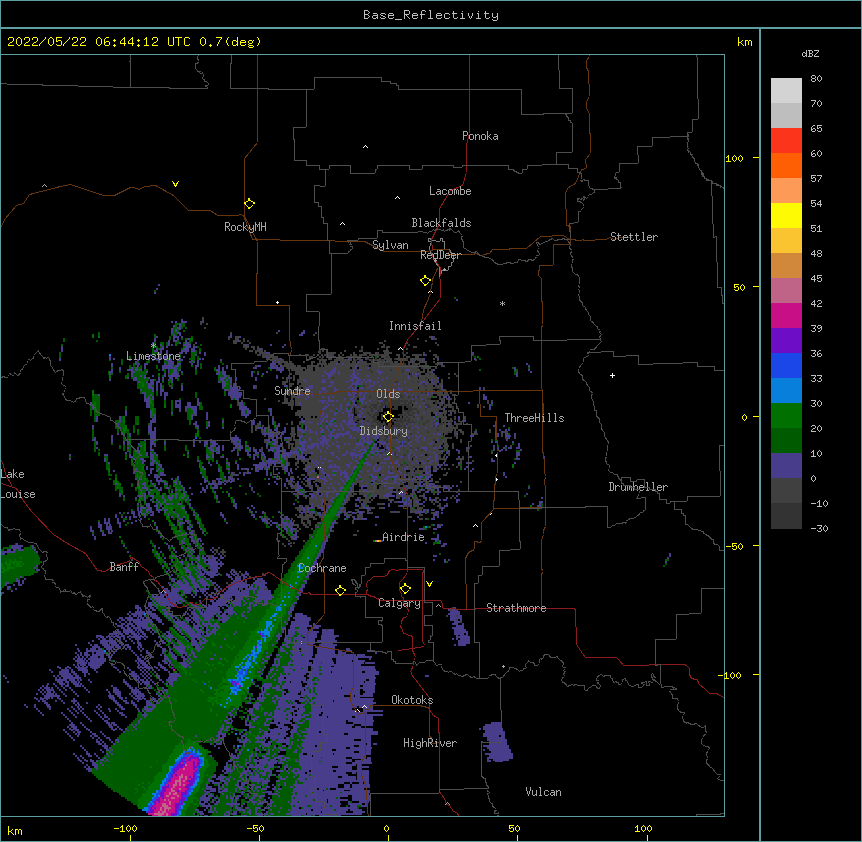
Task: Click the Innisfail town label
Action: pyautogui.click(x=415, y=326)
